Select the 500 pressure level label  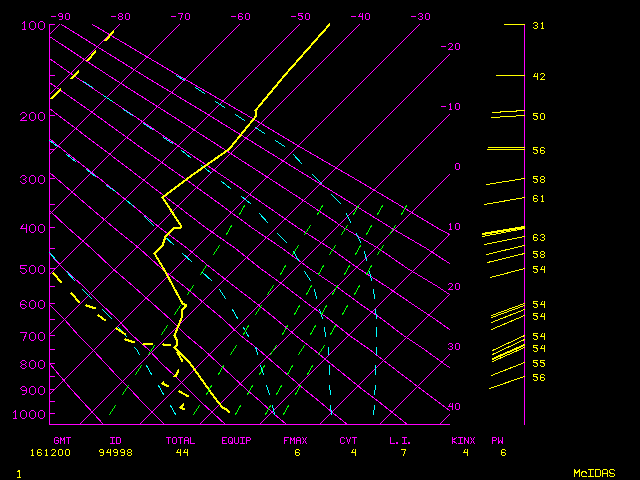(x=34, y=270)
